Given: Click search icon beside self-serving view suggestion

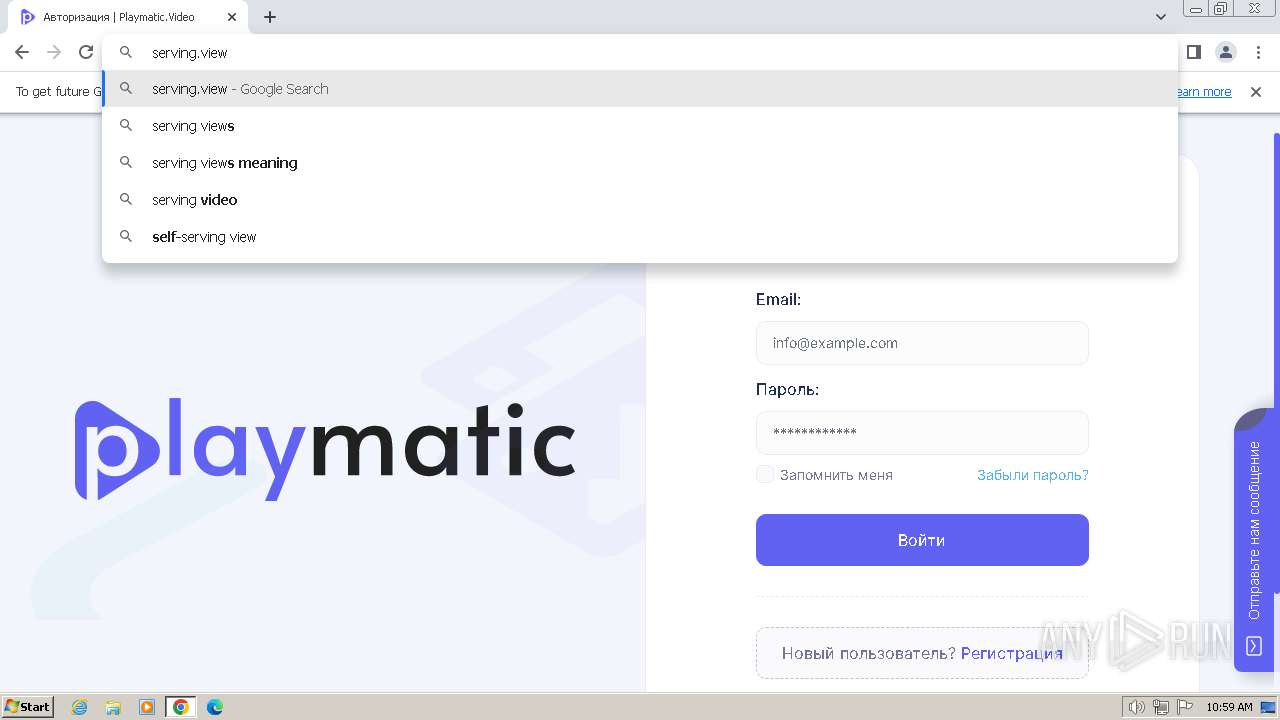Looking at the screenshot, I should [126, 236].
